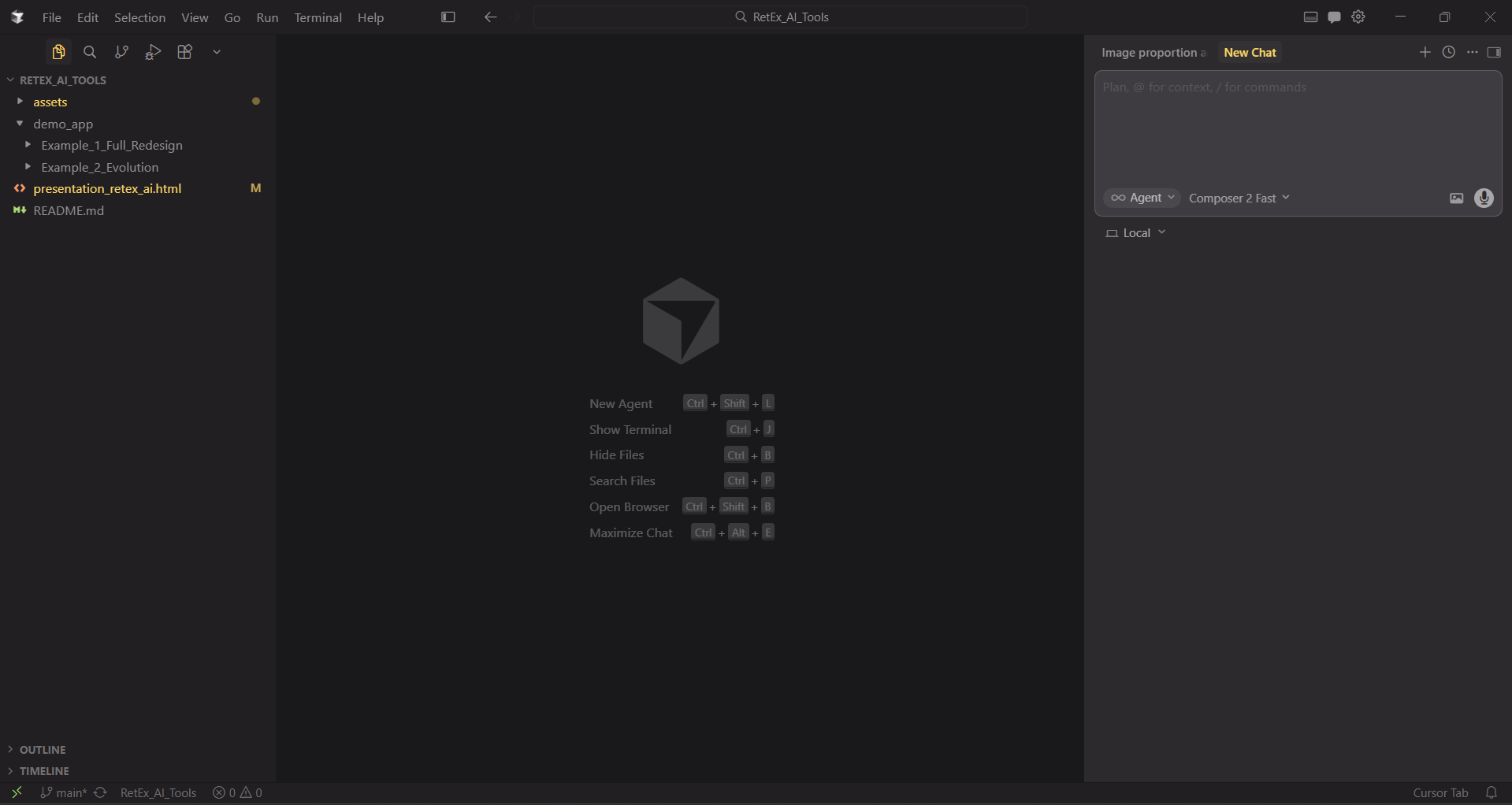Open the Run and Debug panel

point(152,52)
